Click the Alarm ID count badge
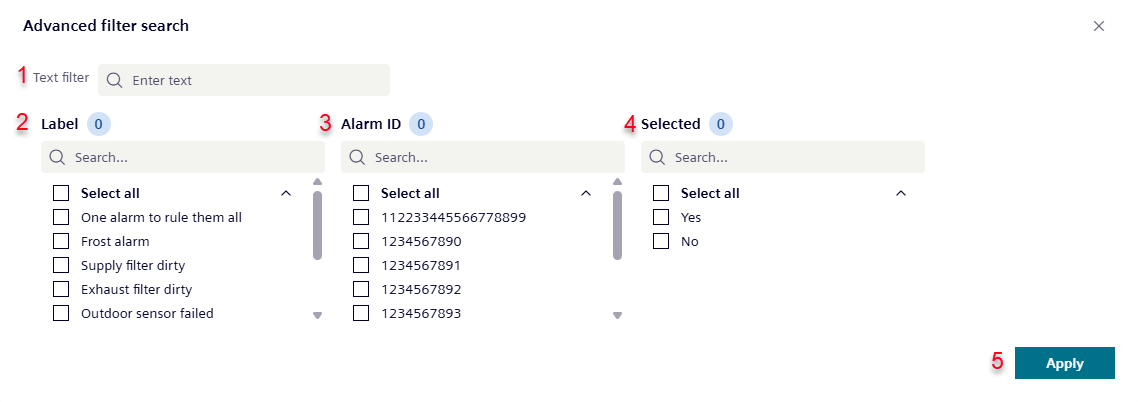The height and width of the screenshot is (402, 1138). [x=421, y=124]
